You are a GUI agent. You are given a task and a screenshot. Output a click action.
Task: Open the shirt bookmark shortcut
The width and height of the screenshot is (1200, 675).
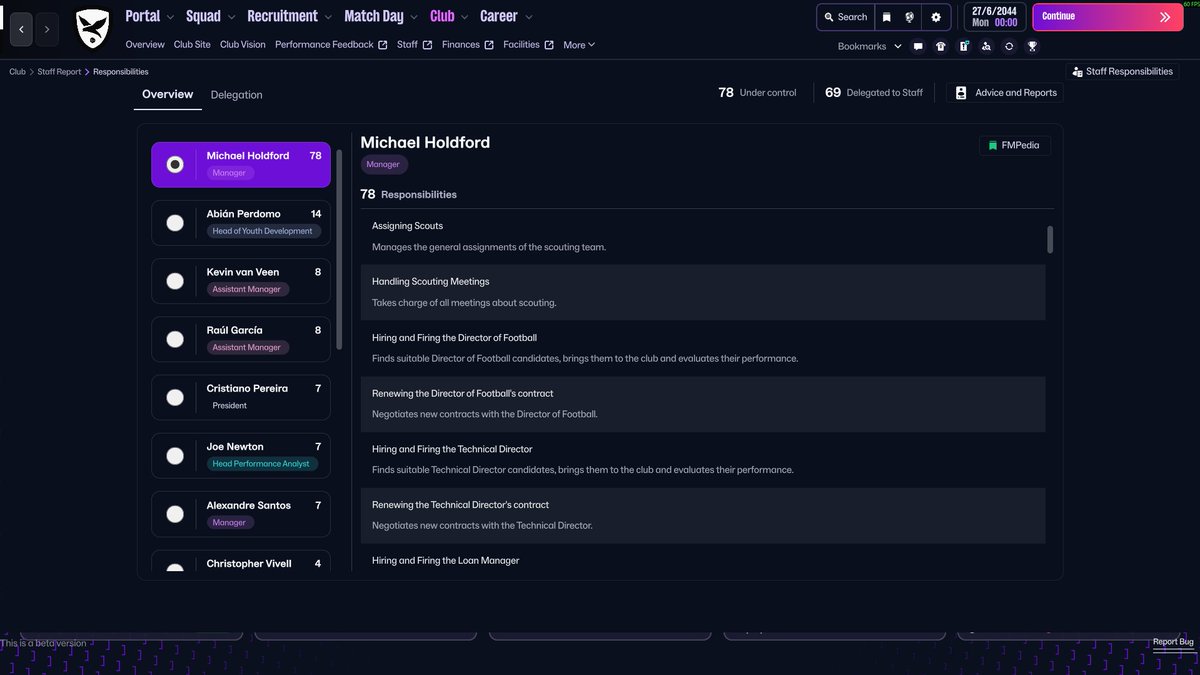pyautogui.click(x=941, y=46)
